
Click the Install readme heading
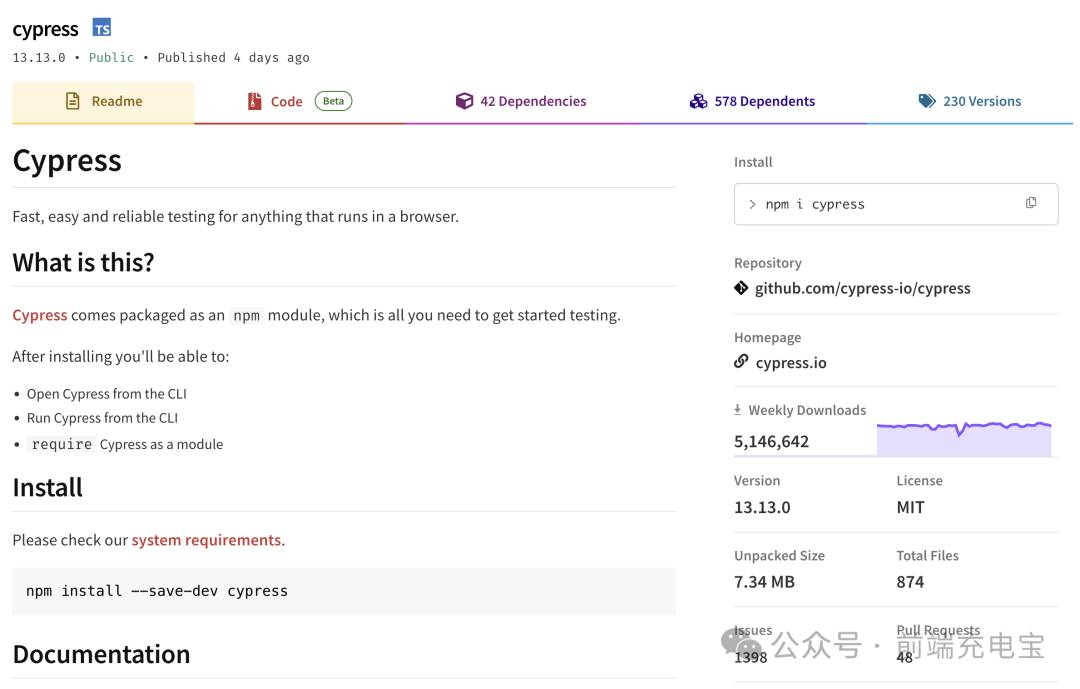point(48,487)
